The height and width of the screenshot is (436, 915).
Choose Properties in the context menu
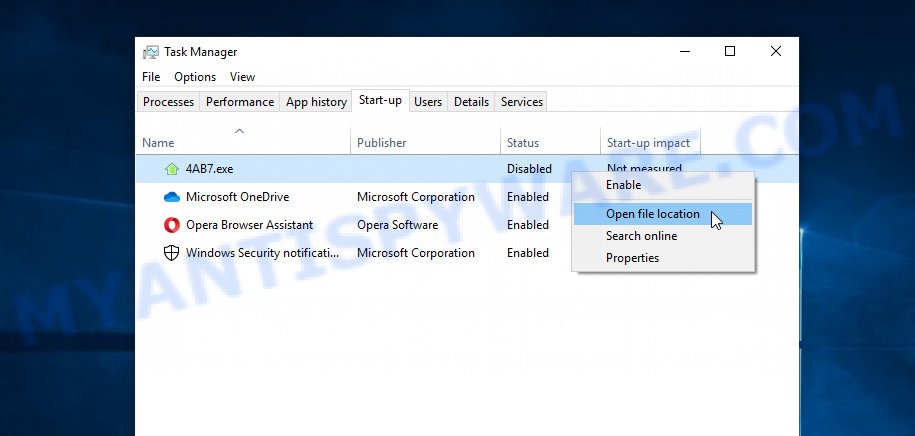coord(663,258)
